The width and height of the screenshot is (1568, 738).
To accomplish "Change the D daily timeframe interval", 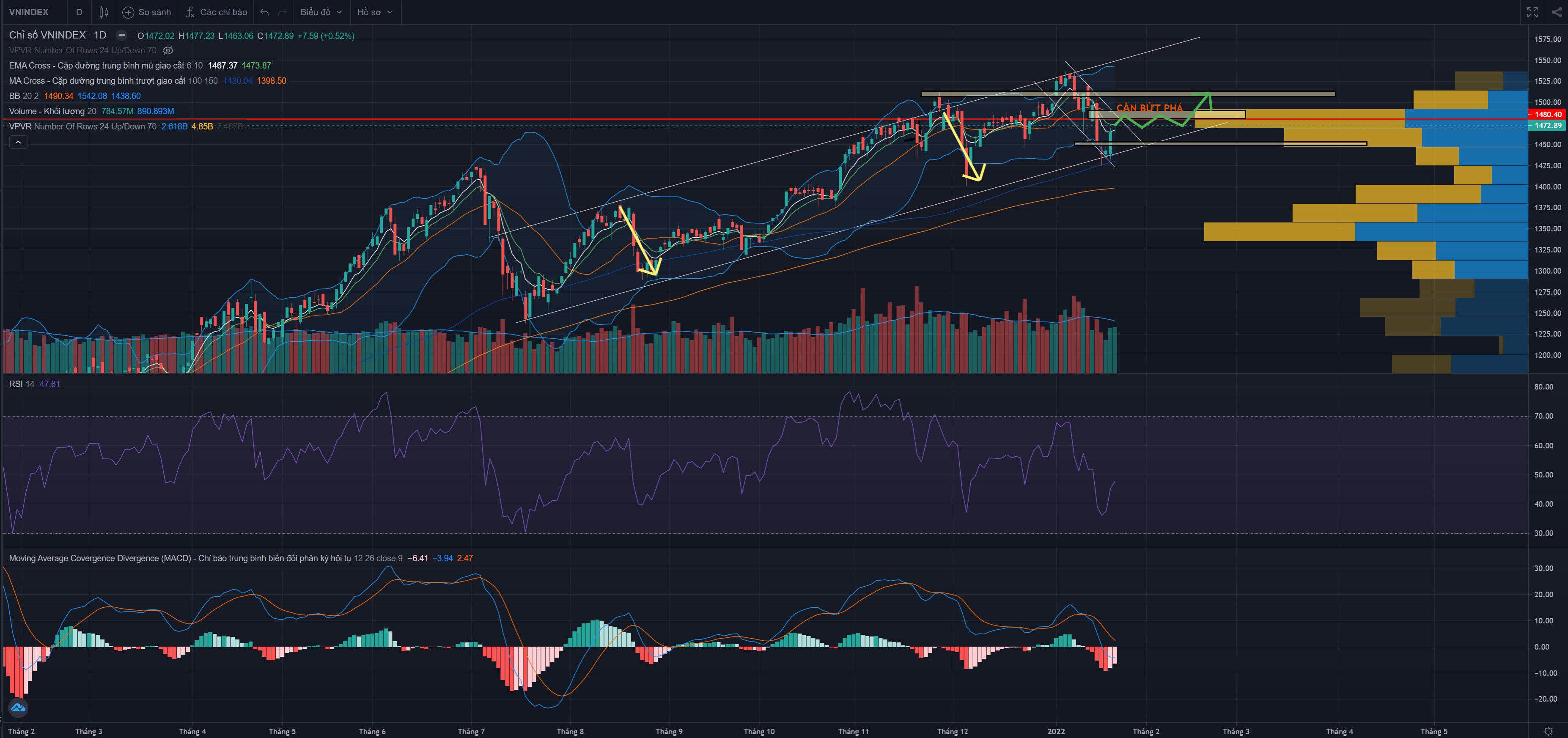I will click(79, 11).
